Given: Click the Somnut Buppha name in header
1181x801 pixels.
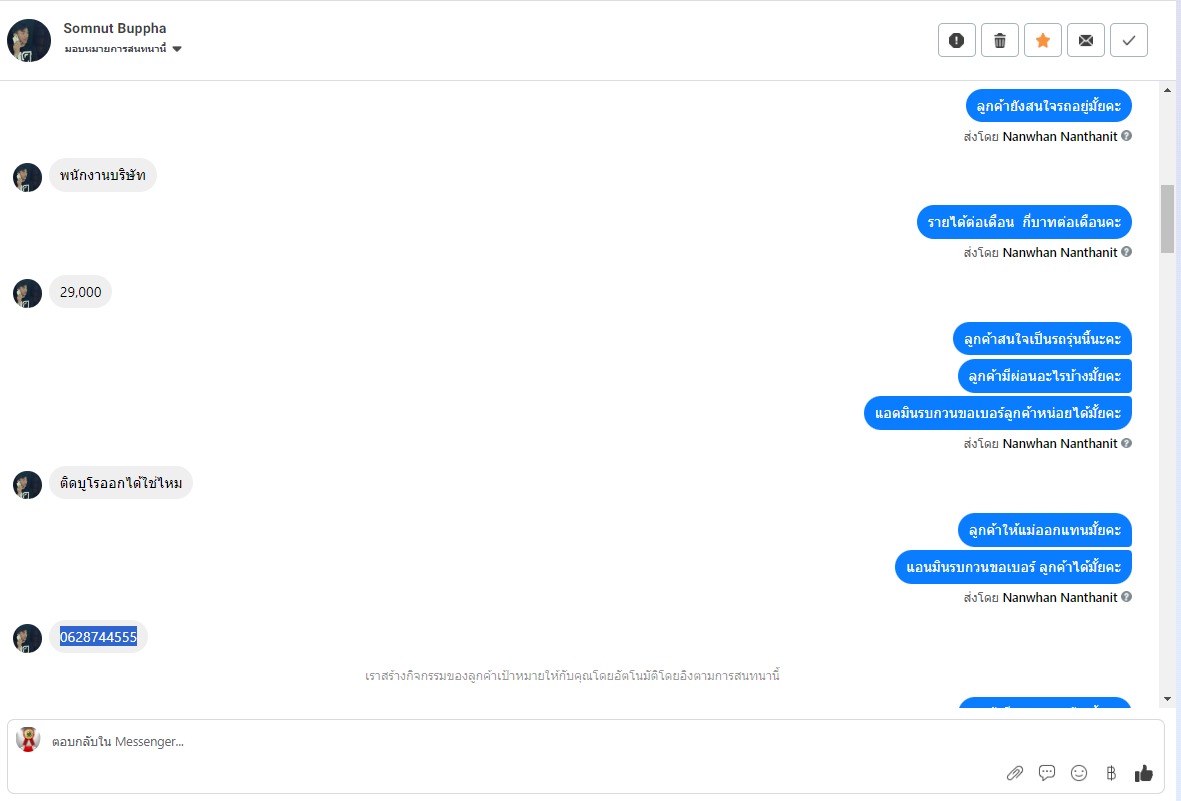Looking at the screenshot, I should [114, 28].
